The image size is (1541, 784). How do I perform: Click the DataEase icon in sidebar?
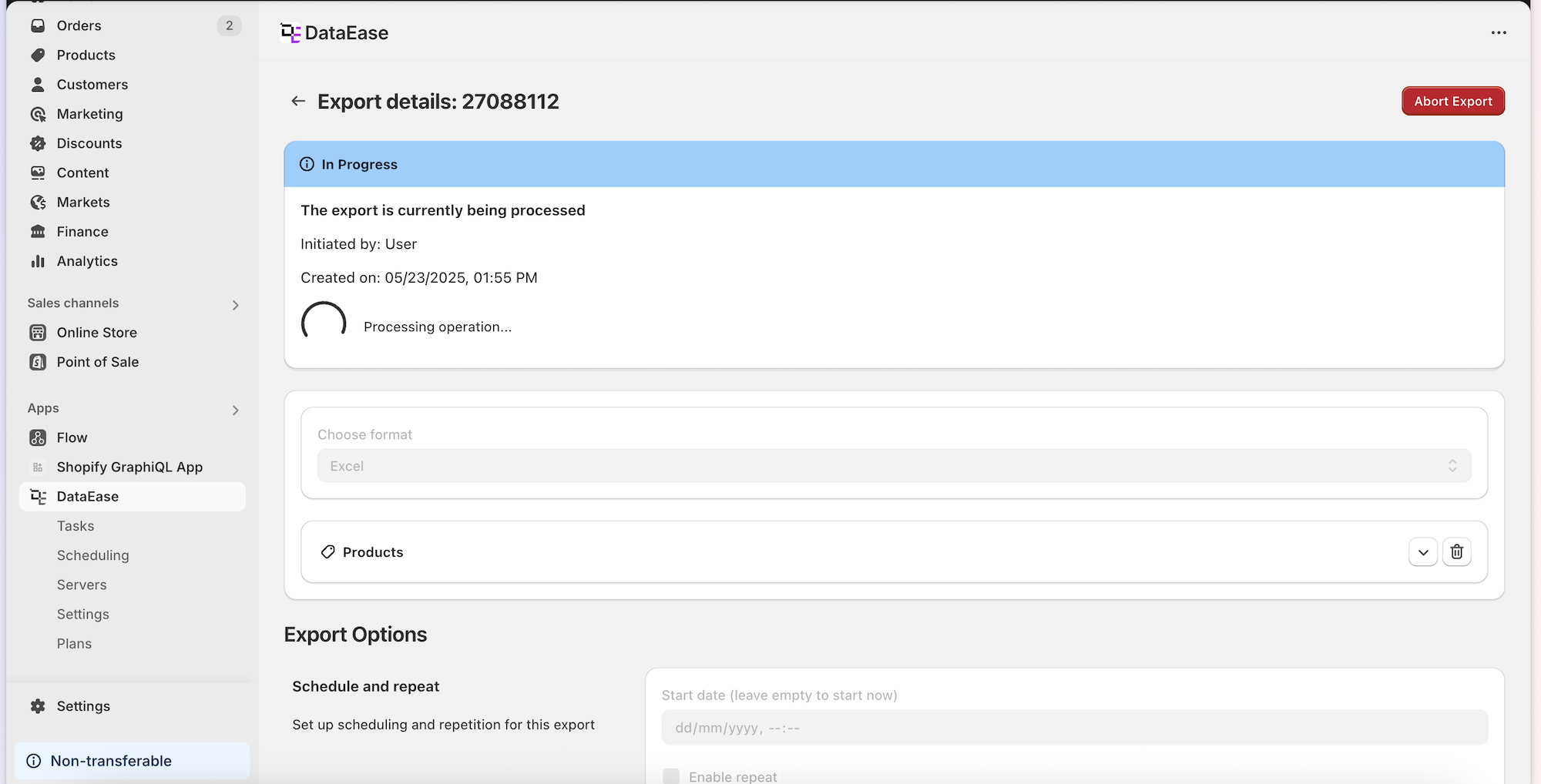[x=38, y=497]
